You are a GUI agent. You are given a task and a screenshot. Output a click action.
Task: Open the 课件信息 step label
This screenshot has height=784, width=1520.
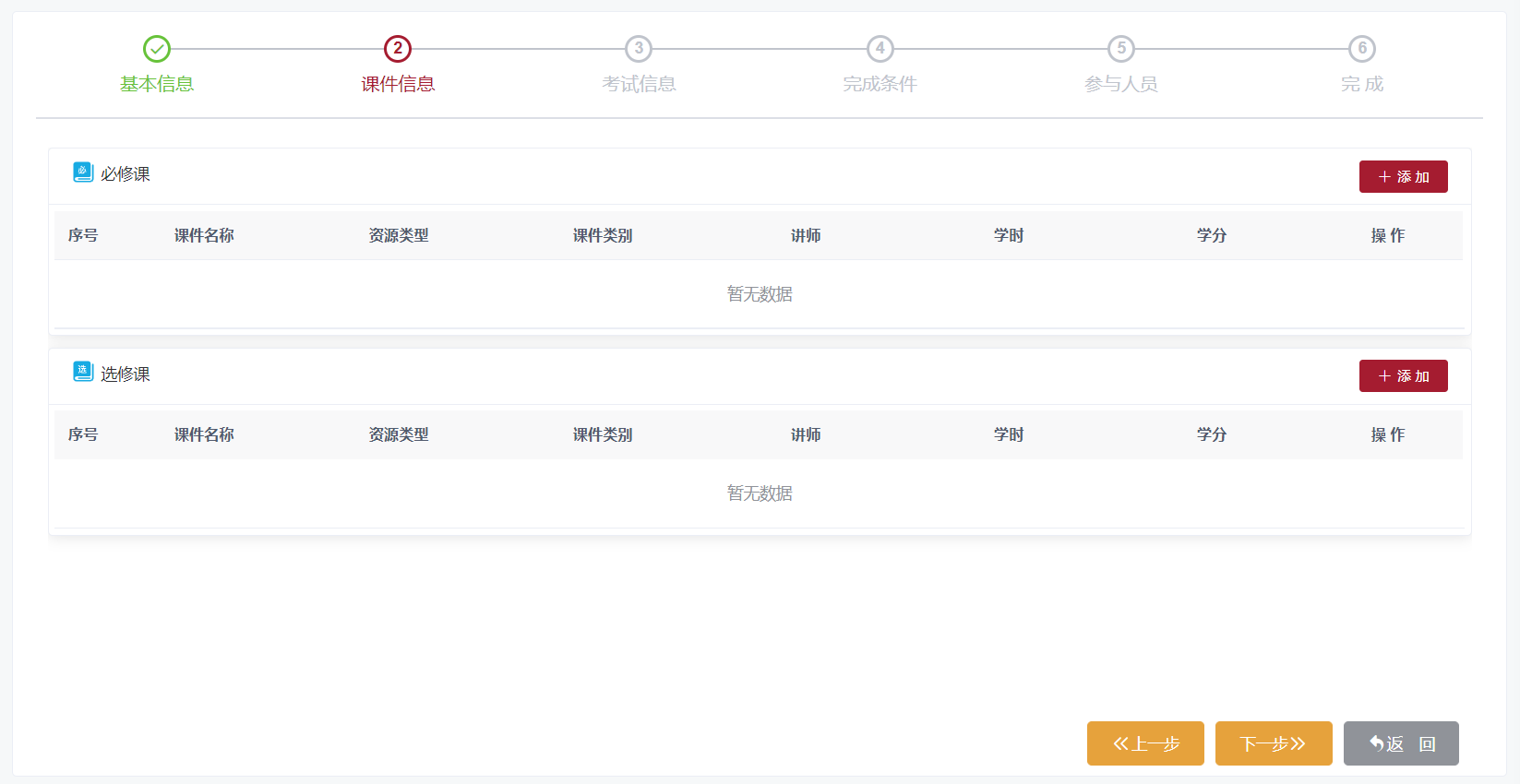[398, 84]
